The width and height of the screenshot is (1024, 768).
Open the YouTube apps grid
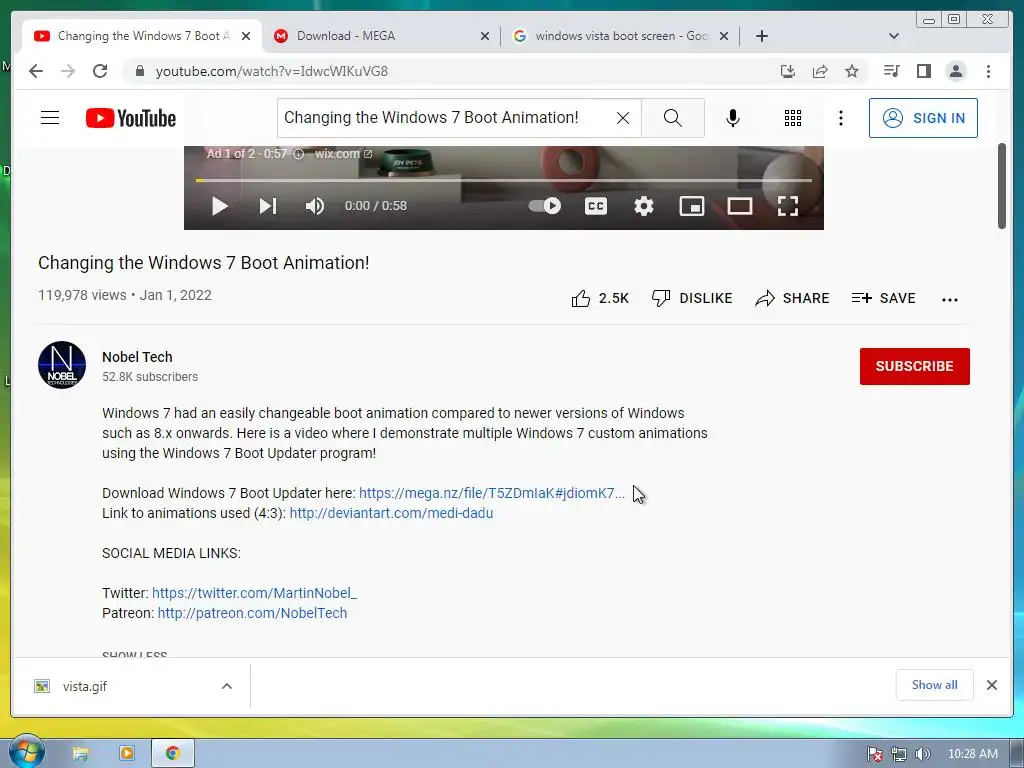pos(793,118)
